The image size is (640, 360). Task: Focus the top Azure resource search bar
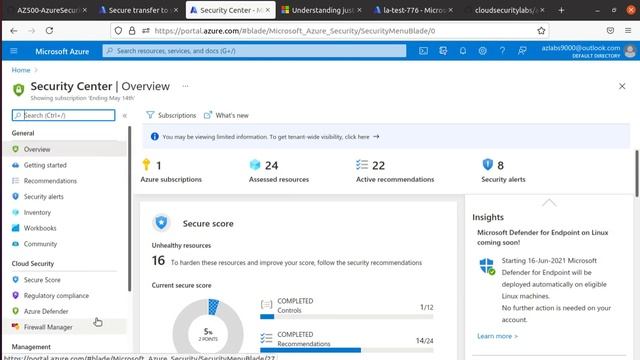(x=254, y=51)
